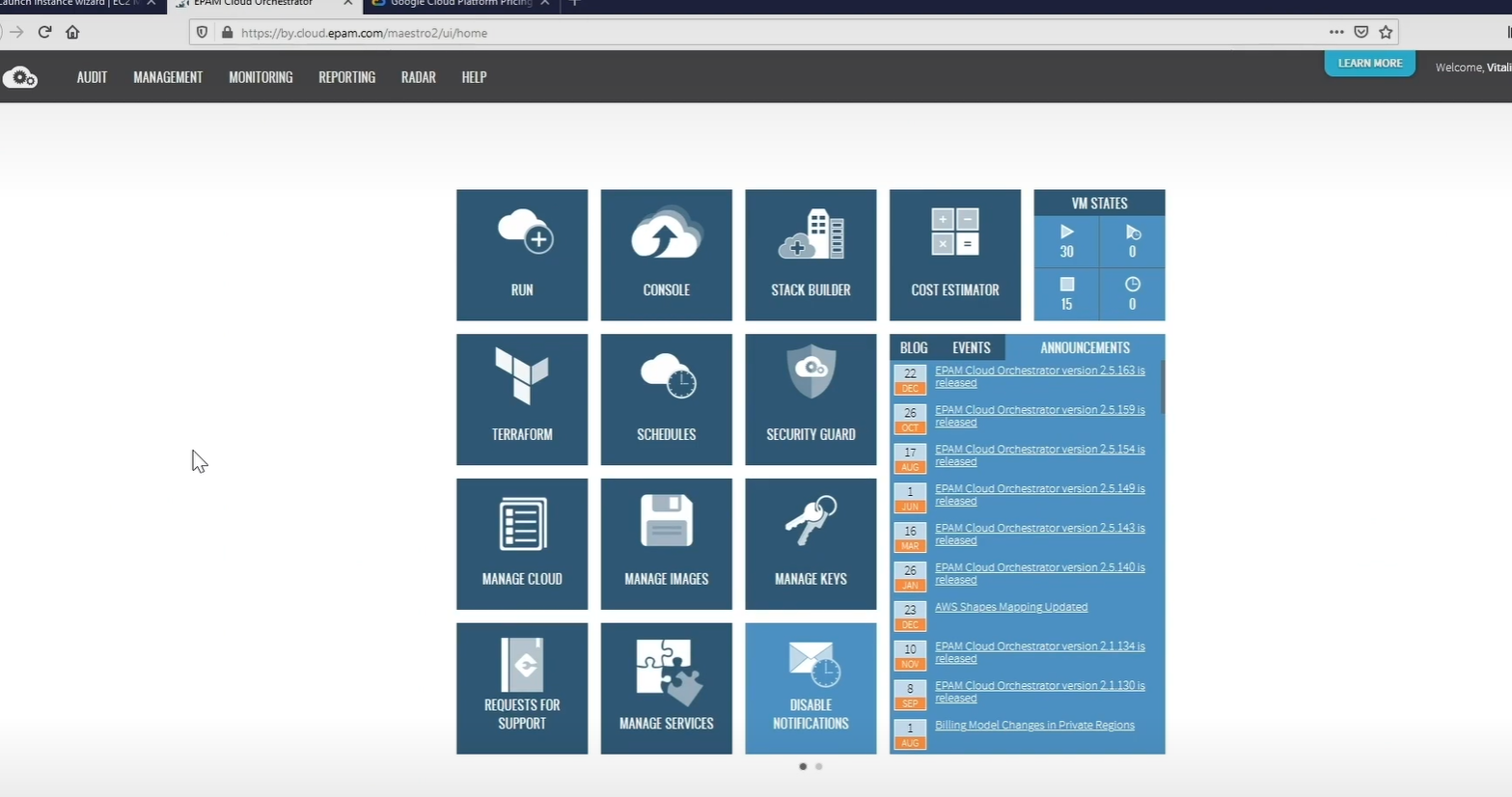Open version 2.5.149 release announcement

[x=1040, y=495]
